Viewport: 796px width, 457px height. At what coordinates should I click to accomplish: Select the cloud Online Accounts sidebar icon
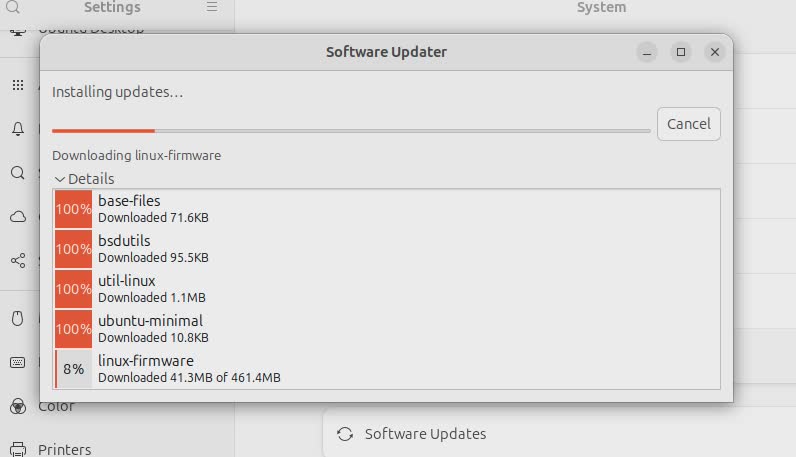(18, 216)
